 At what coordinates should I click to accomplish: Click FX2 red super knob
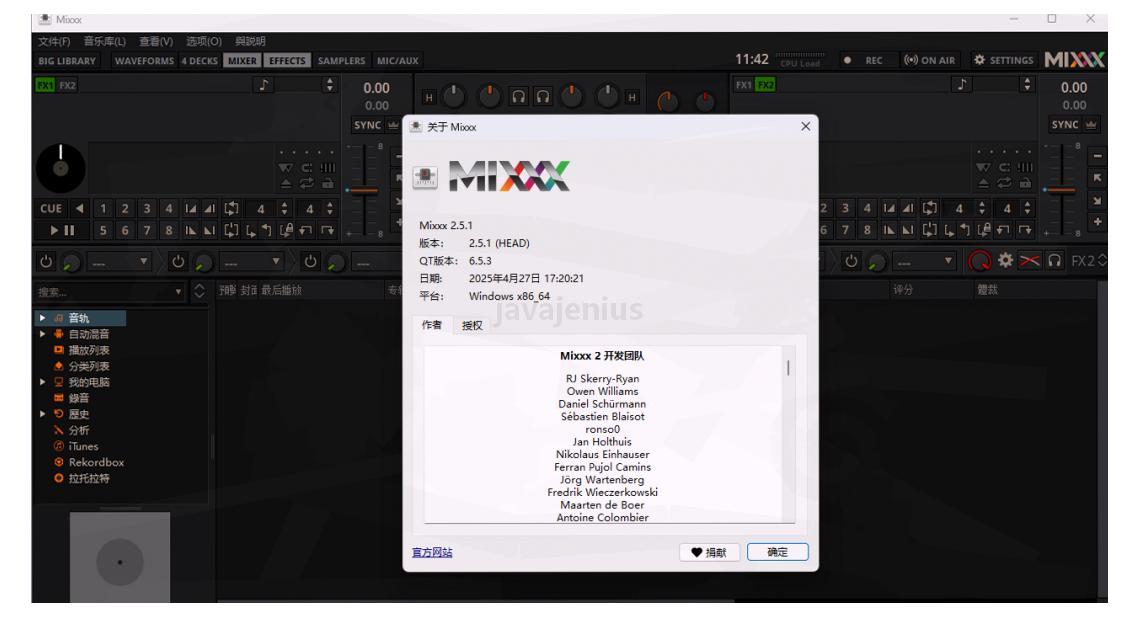point(980,260)
